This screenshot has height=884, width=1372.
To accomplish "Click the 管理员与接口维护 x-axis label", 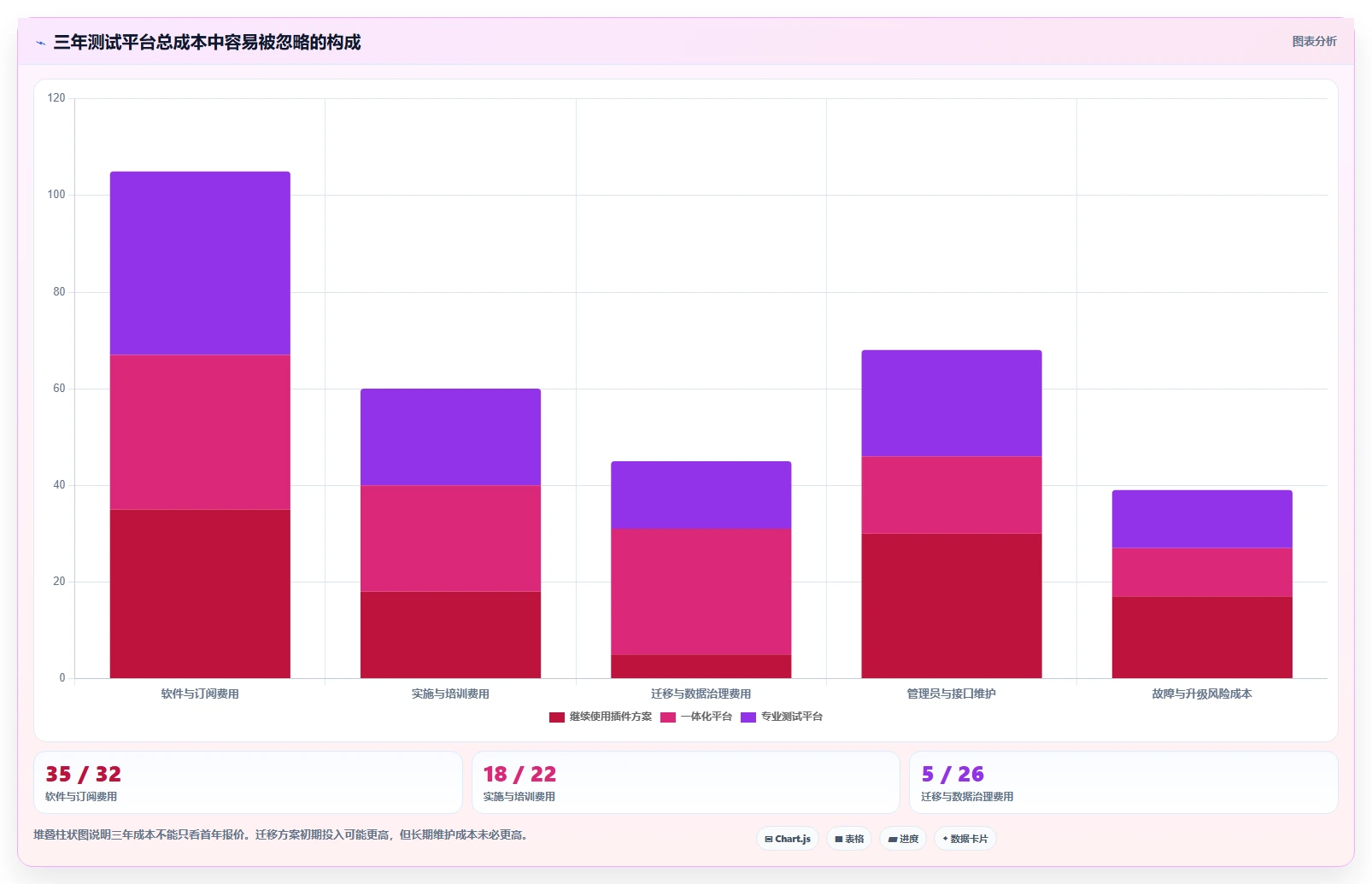I will pos(952,694).
